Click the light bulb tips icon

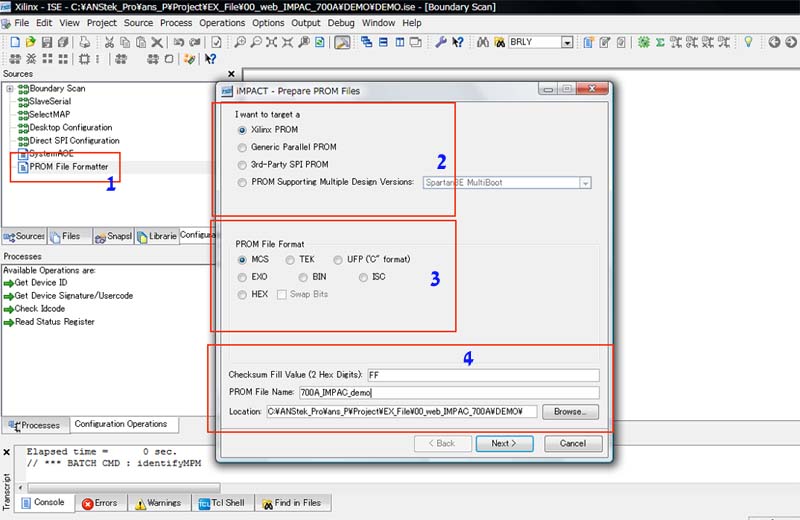pos(748,42)
